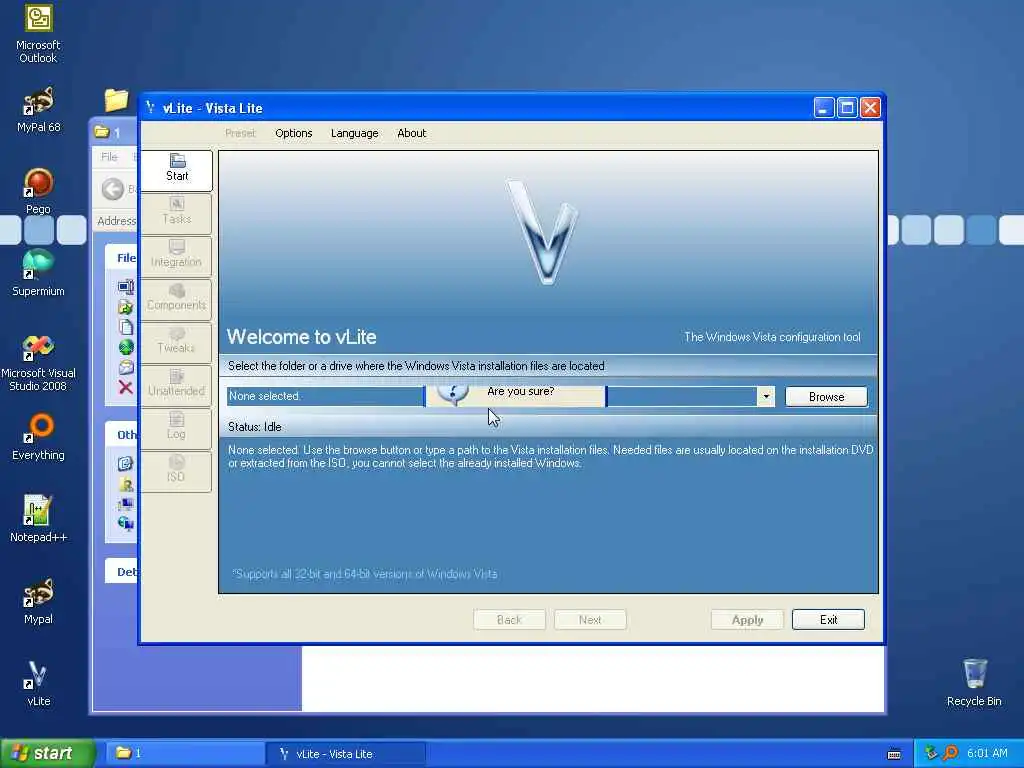1024x768 pixels.
Task: Select the Supermium desktop shortcut
Action: pyautogui.click(x=38, y=274)
